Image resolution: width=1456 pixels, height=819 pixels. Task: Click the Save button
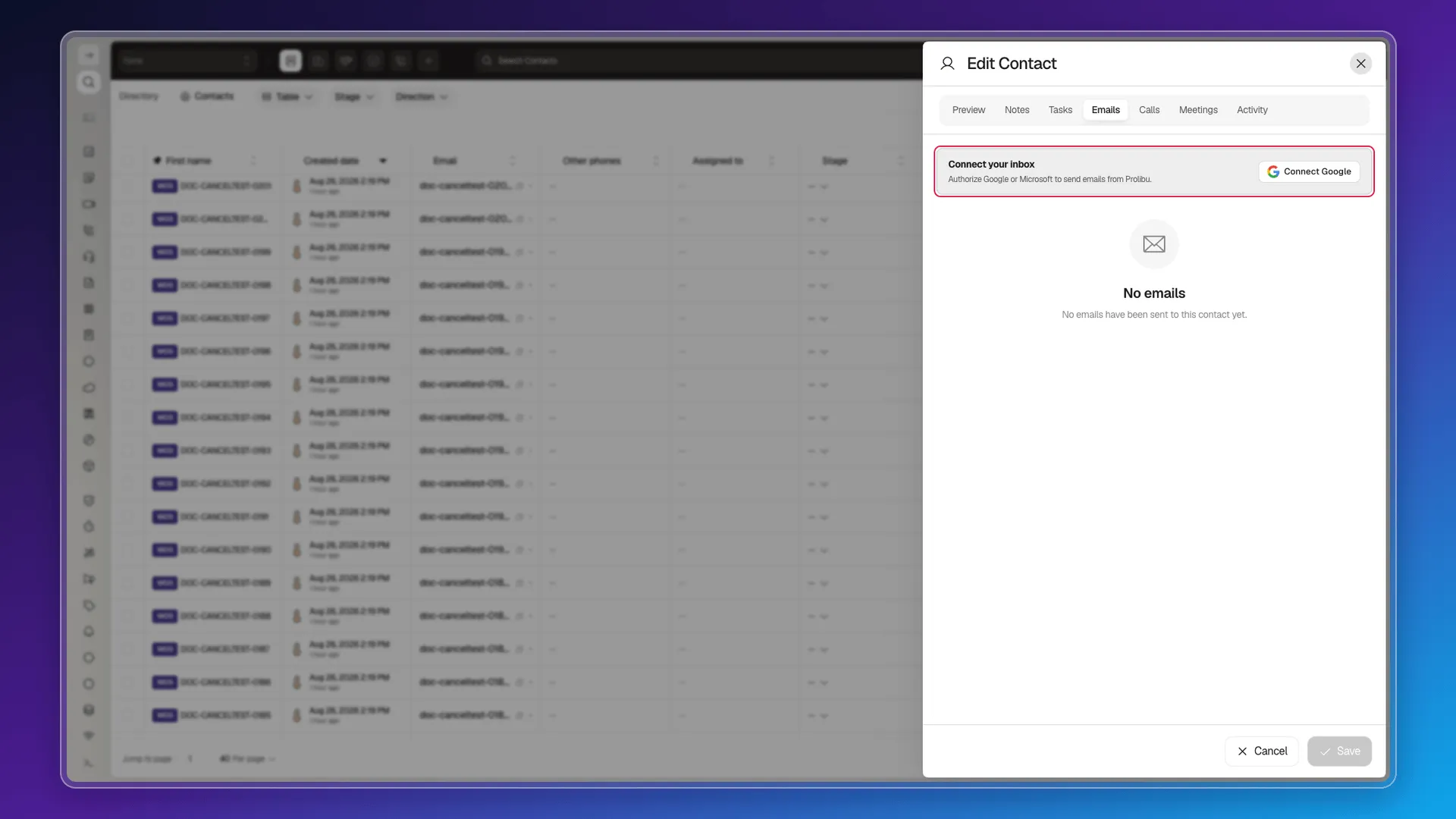tap(1339, 751)
